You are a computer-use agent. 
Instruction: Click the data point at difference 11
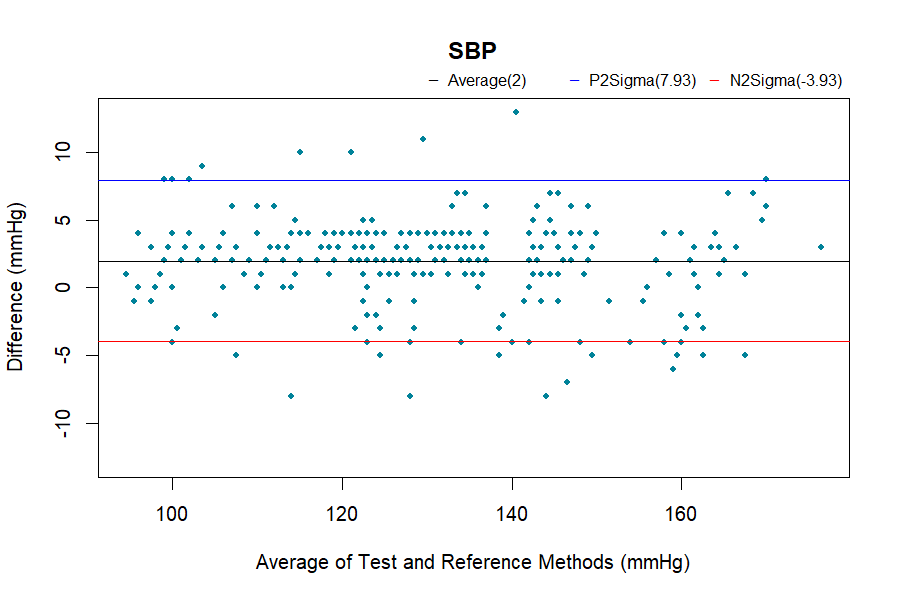coord(423,138)
